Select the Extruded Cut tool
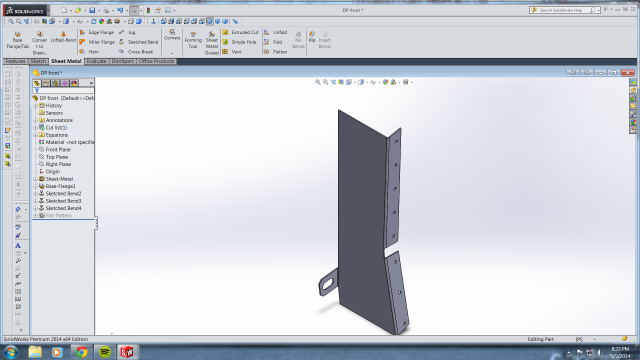 [x=240, y=32]
